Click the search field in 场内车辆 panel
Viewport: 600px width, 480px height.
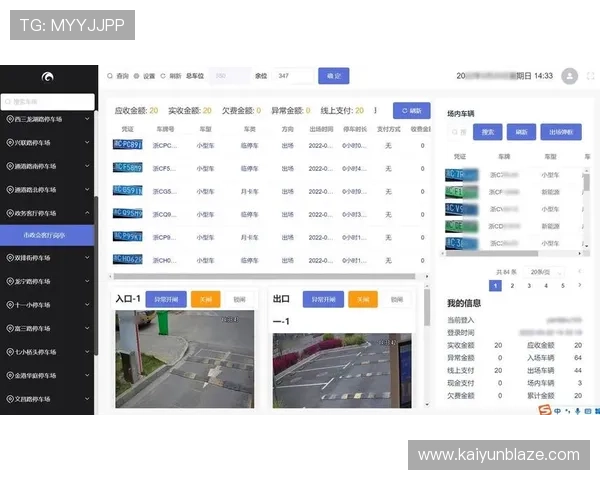click(458, 132)
